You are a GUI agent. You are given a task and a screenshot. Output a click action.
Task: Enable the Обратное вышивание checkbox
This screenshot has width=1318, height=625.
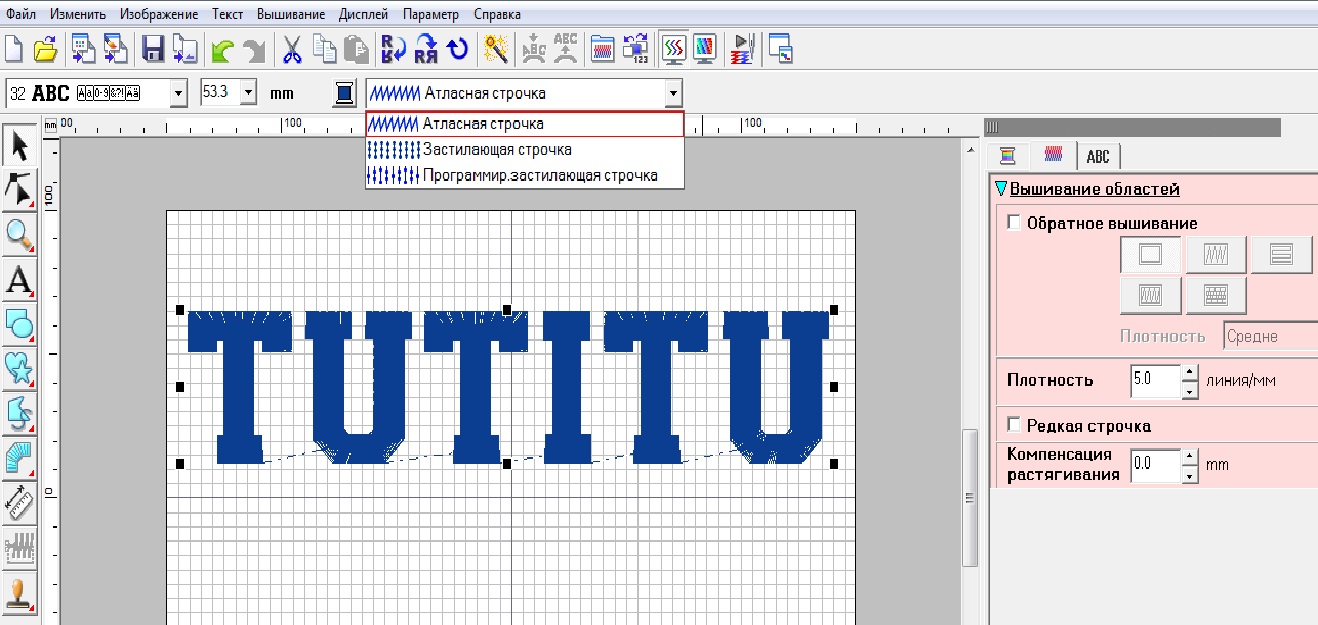(x=1014, y=223)
